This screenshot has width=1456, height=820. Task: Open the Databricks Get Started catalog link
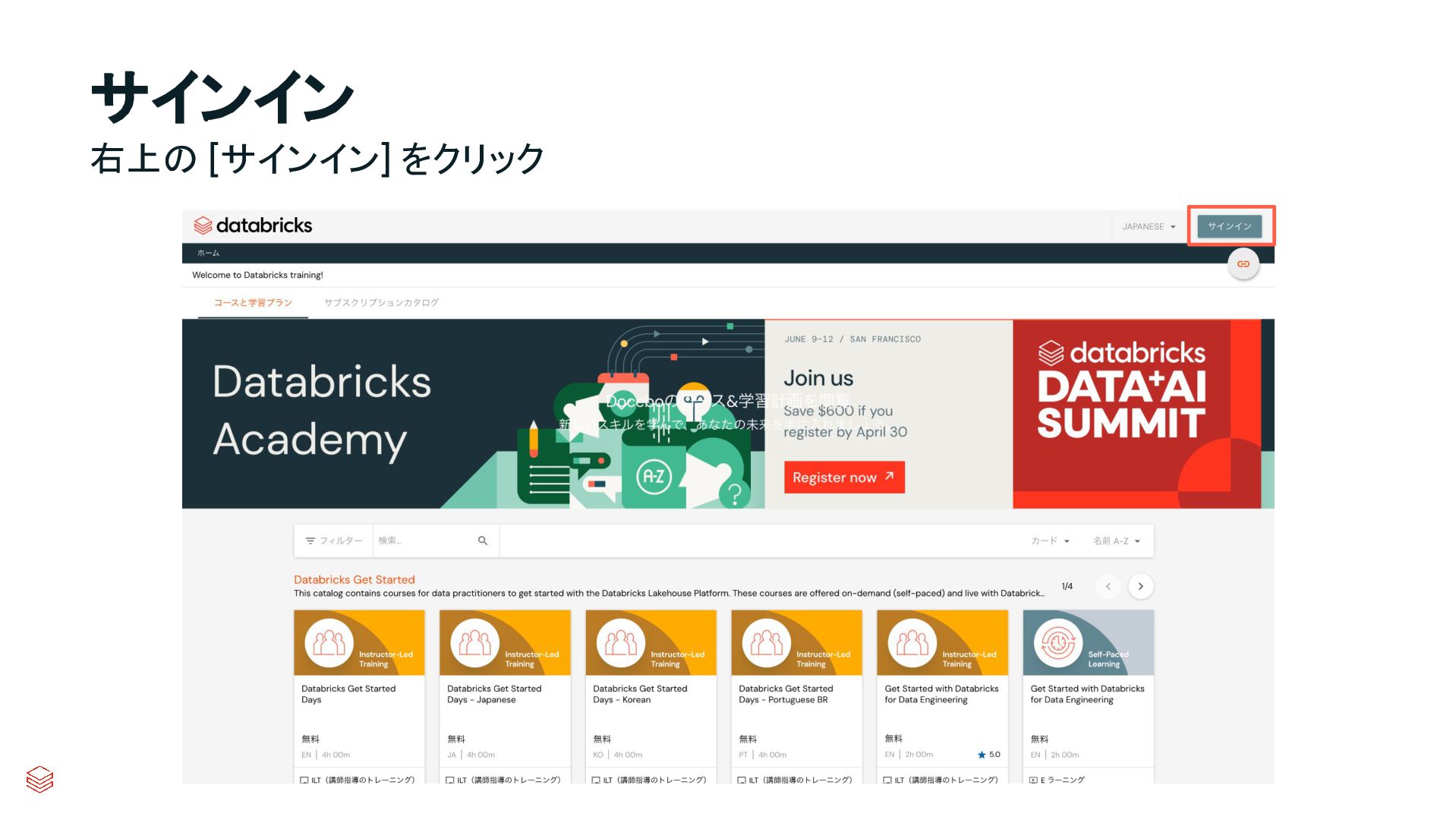(355, 579)
